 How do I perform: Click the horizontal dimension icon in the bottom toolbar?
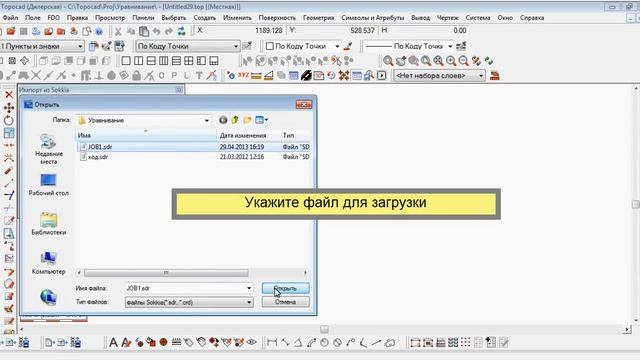(272, 342)
